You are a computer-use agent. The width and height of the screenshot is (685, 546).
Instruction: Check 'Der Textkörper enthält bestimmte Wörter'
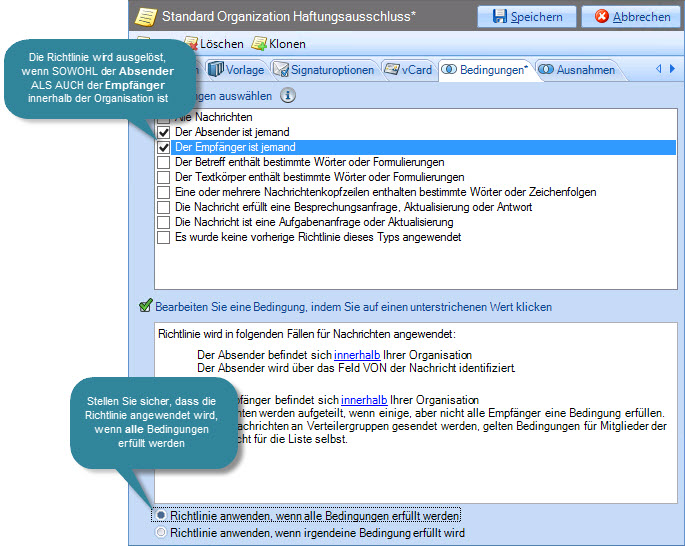tap(163, 177)
